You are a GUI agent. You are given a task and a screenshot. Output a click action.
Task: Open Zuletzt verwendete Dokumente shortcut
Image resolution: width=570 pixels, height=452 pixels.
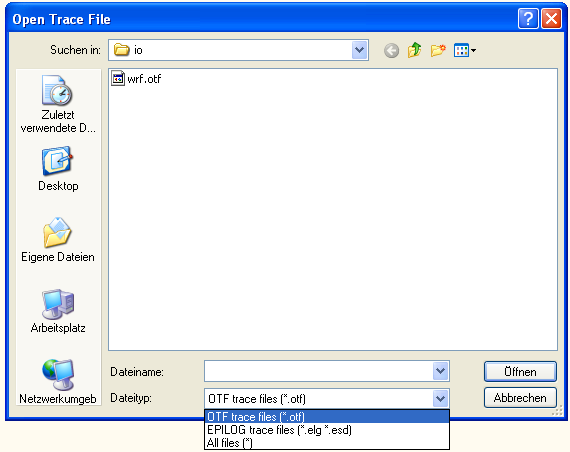(58, 104)
